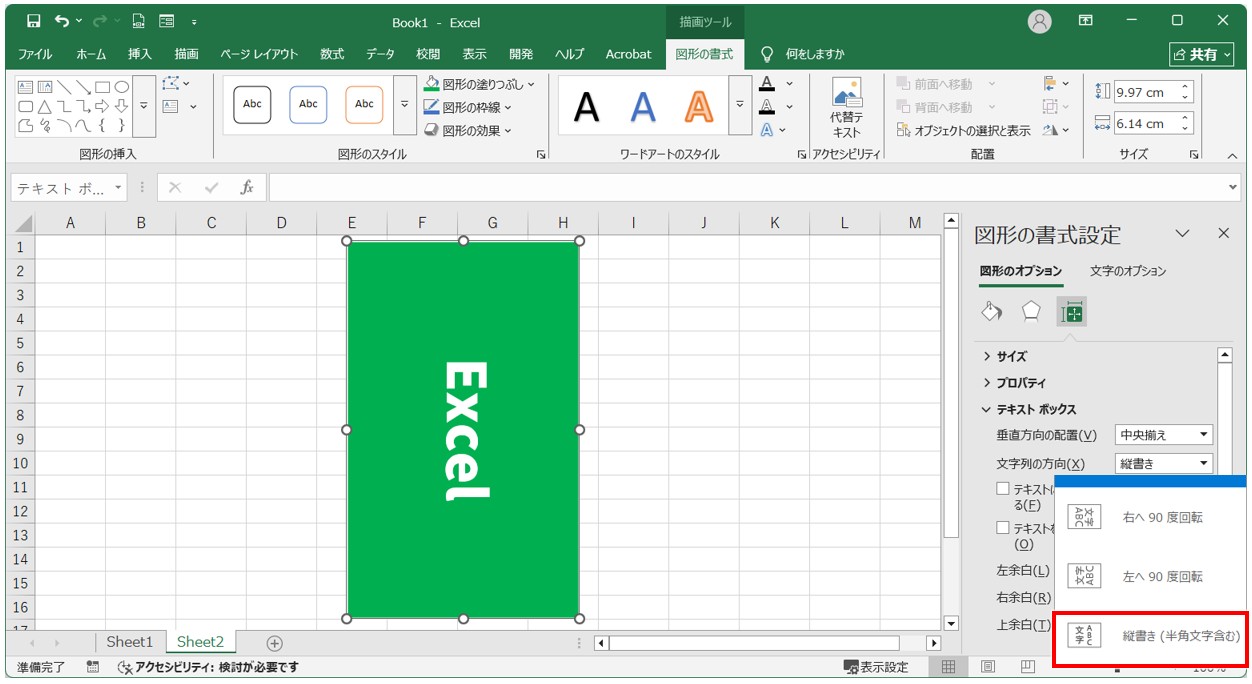Image resolution: width=1252 pixels, height=684 pixels.
Task: Select the straight line shape
Action: pos(64,87)
